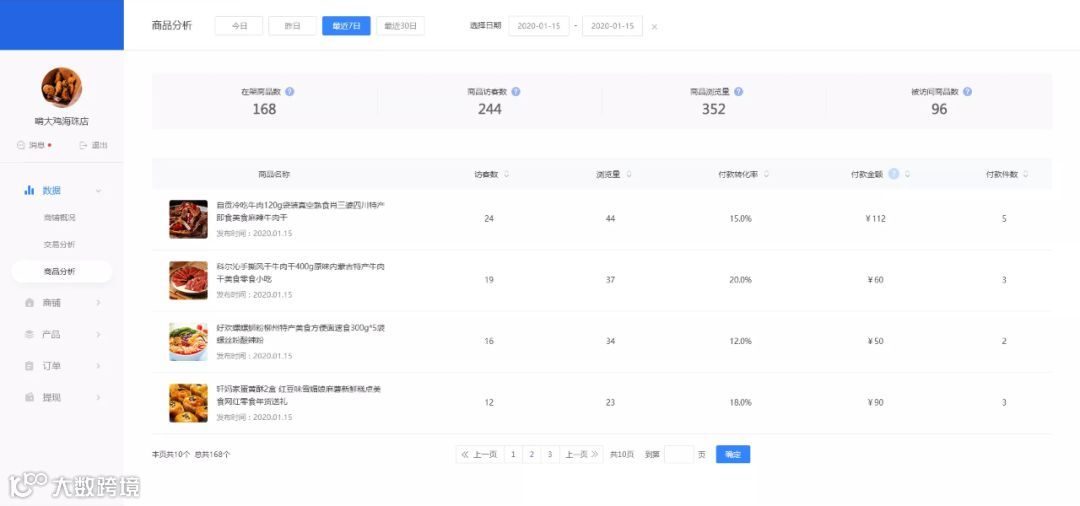This screenshot has width=1080, height=506.
Task: Expand the 订单 sidebar section
Action: click(x=98, y=366)
